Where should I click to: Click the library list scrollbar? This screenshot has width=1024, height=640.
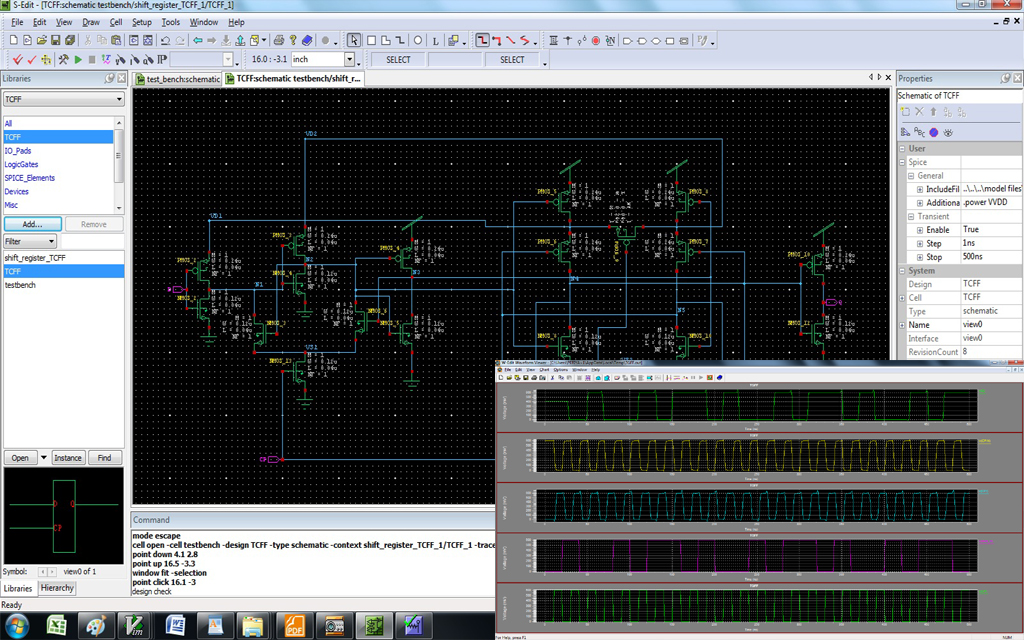[119, 165]
